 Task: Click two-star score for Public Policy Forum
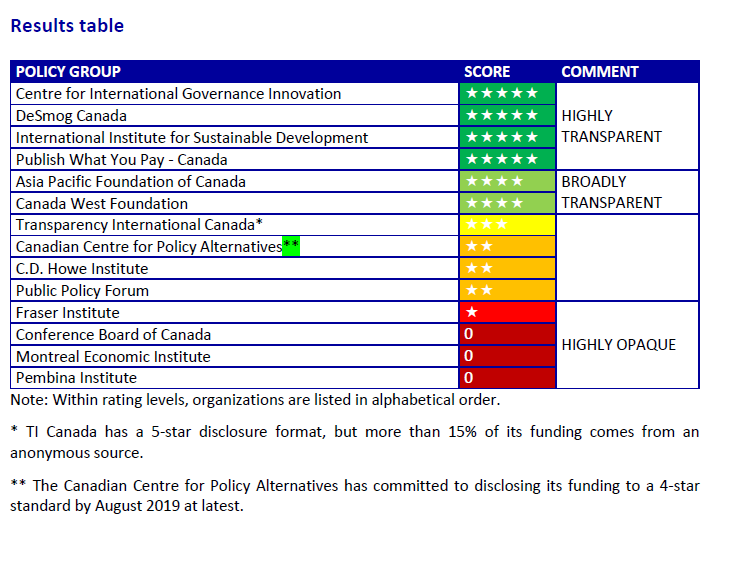click(x=508, y=291)
